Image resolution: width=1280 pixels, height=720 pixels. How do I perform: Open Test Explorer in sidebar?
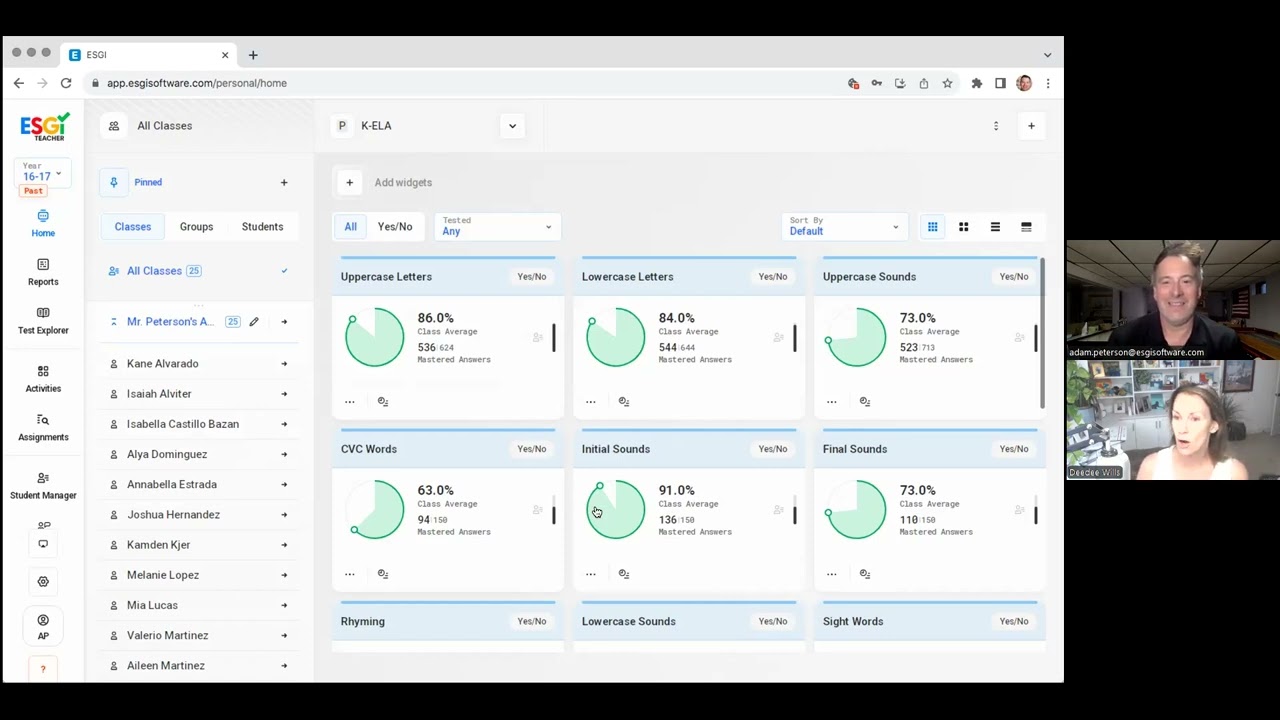(x=43, y=320)
